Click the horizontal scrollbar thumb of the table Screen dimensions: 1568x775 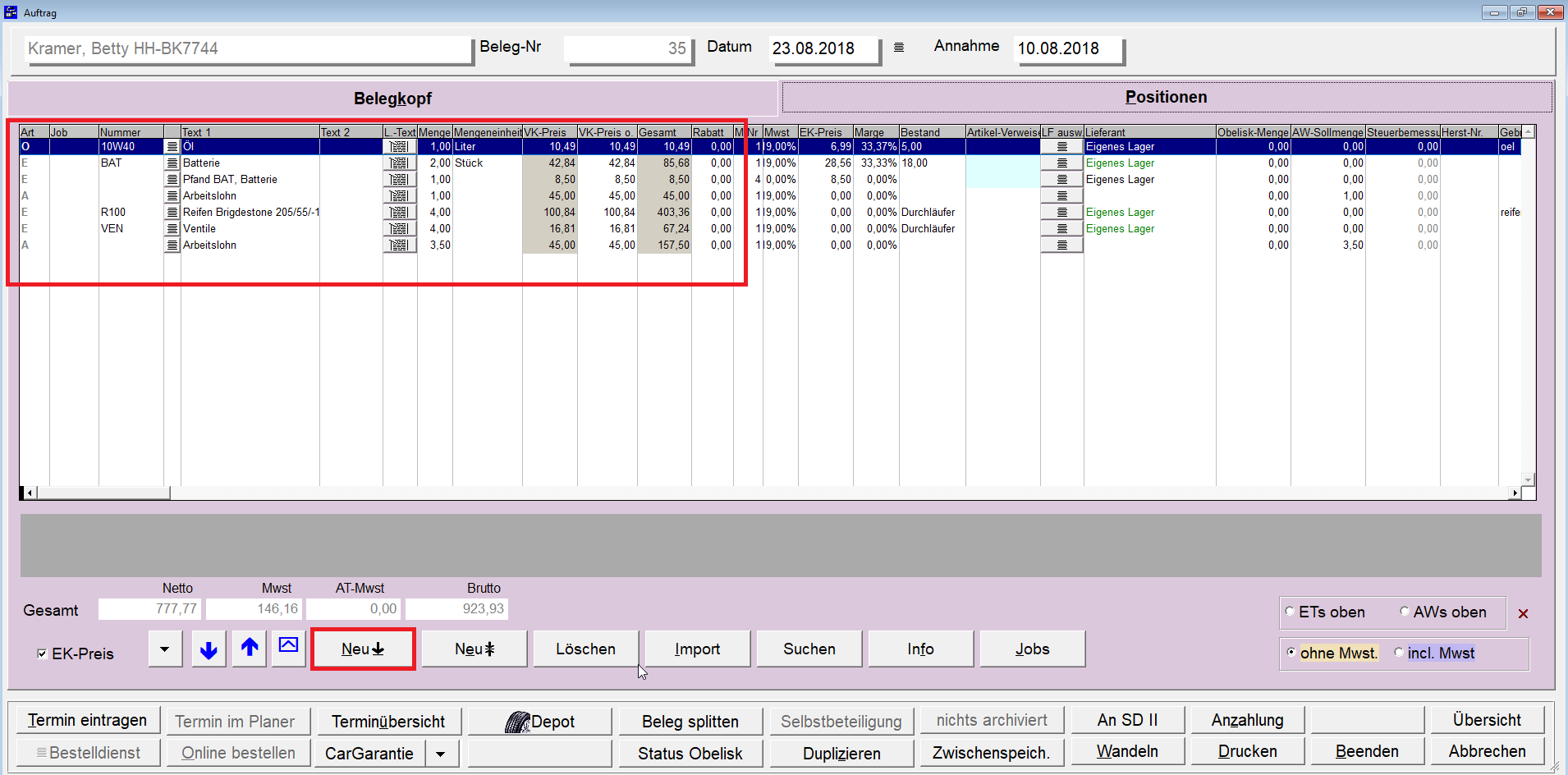103,493
